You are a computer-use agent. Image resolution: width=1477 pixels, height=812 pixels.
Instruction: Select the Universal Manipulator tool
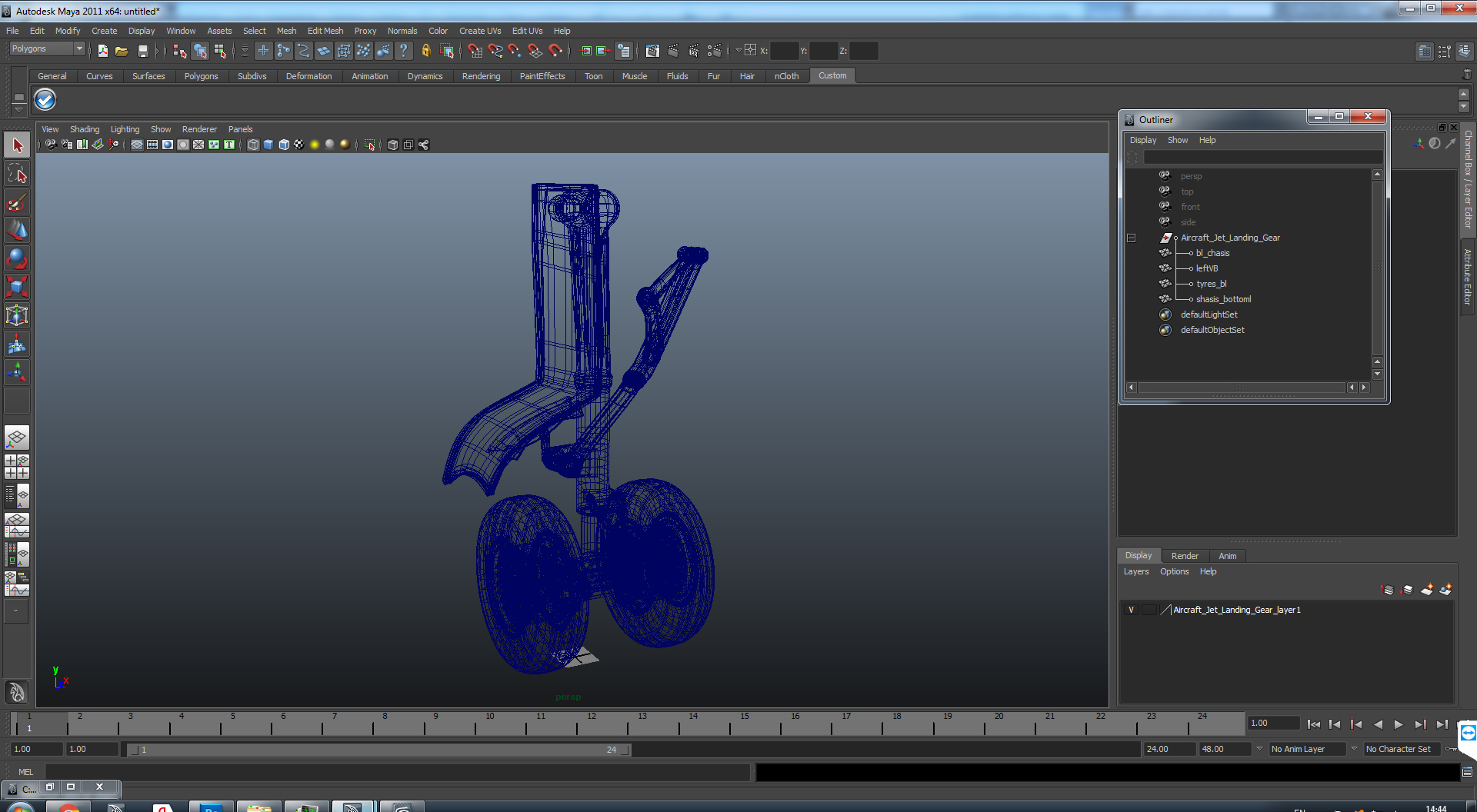(x=17, y=315)
